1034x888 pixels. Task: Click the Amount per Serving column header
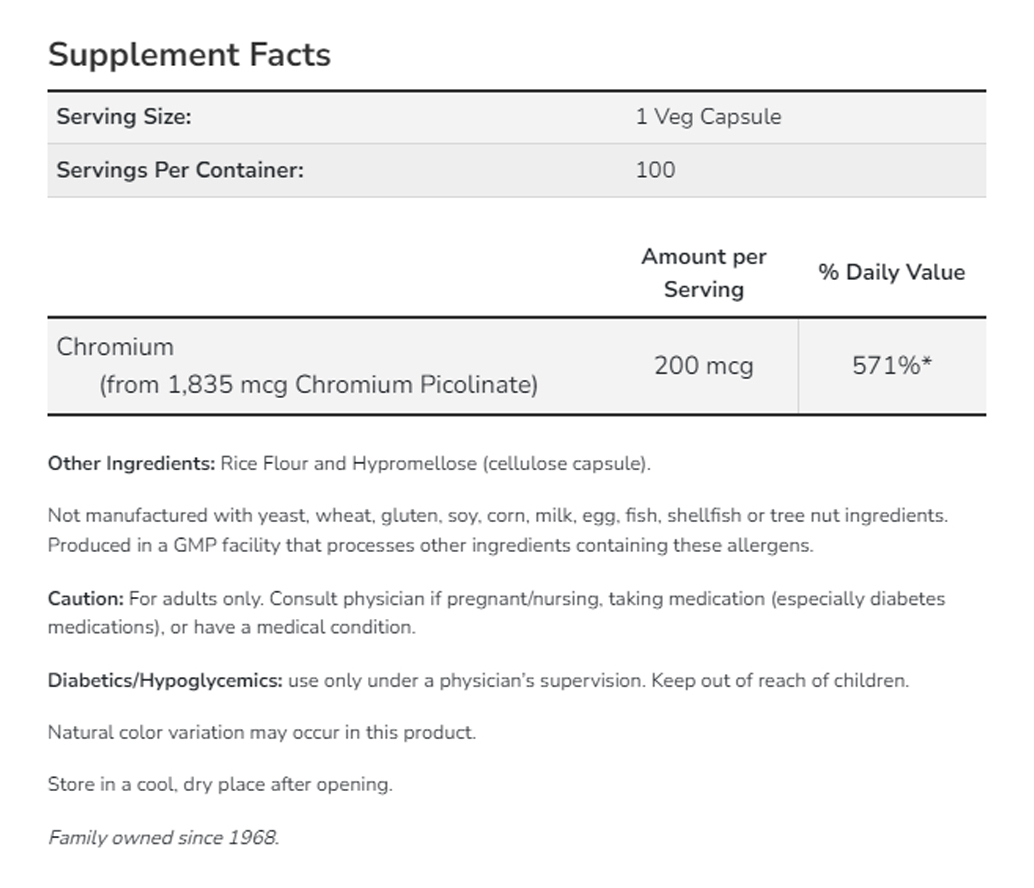click(x=704, y=272)
